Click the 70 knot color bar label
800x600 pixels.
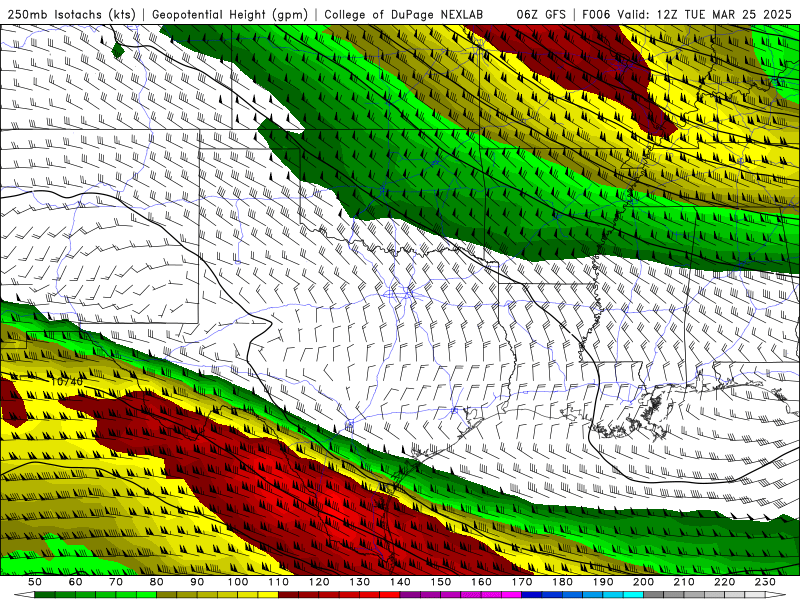[x=116, y=582]
